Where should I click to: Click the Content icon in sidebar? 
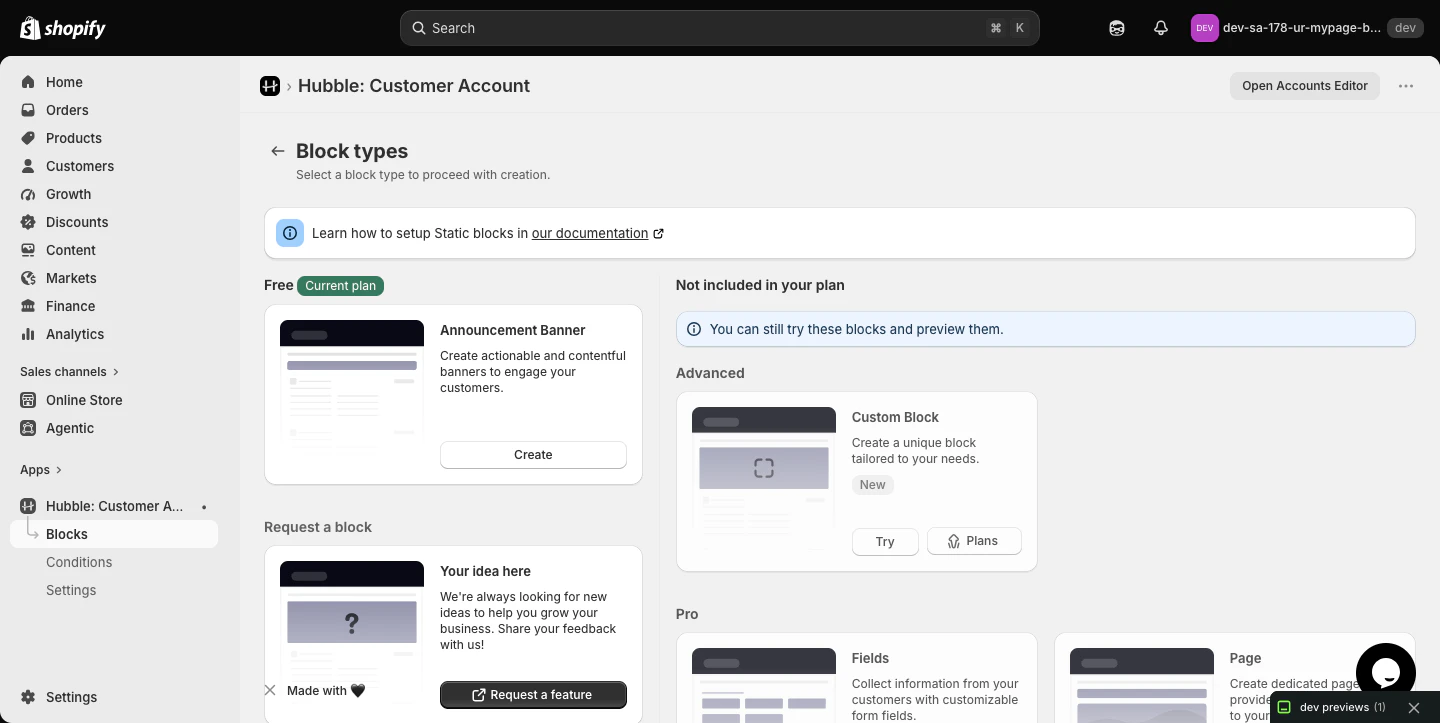pos(28,250)
